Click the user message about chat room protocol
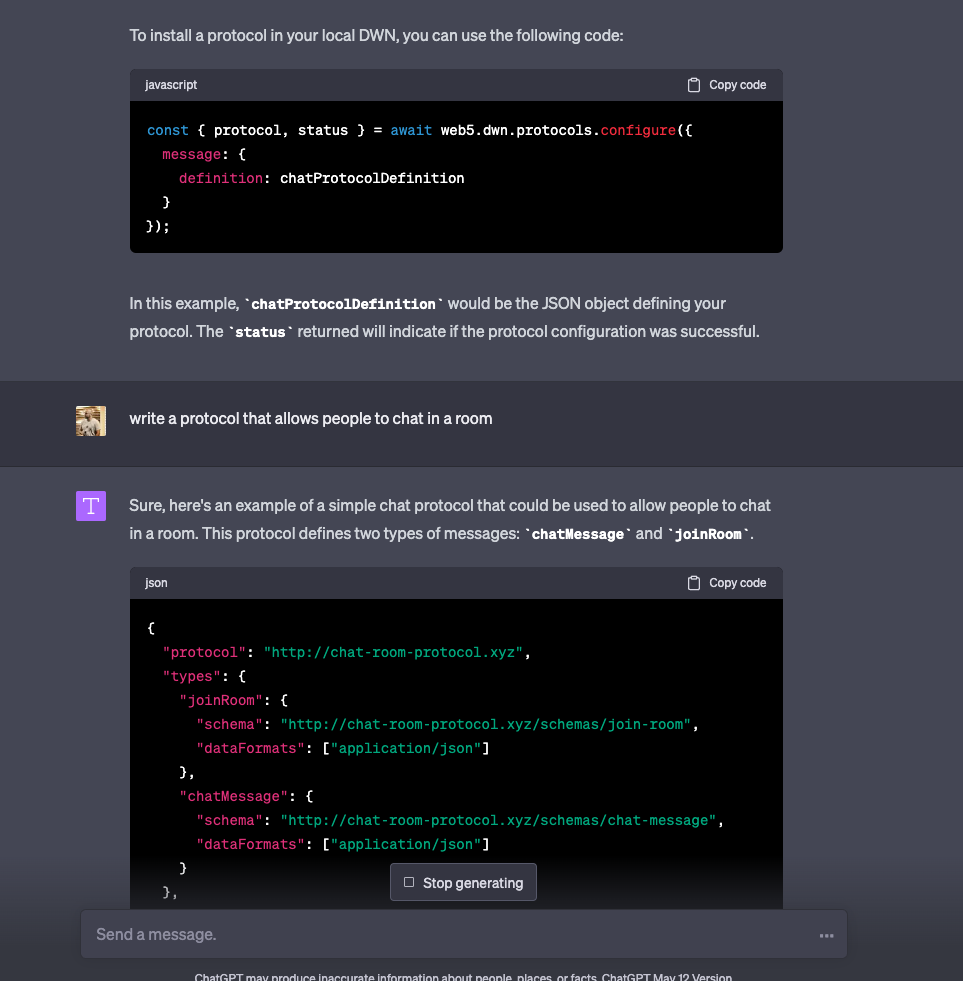963x981 pixels. [x=310, y=418]
